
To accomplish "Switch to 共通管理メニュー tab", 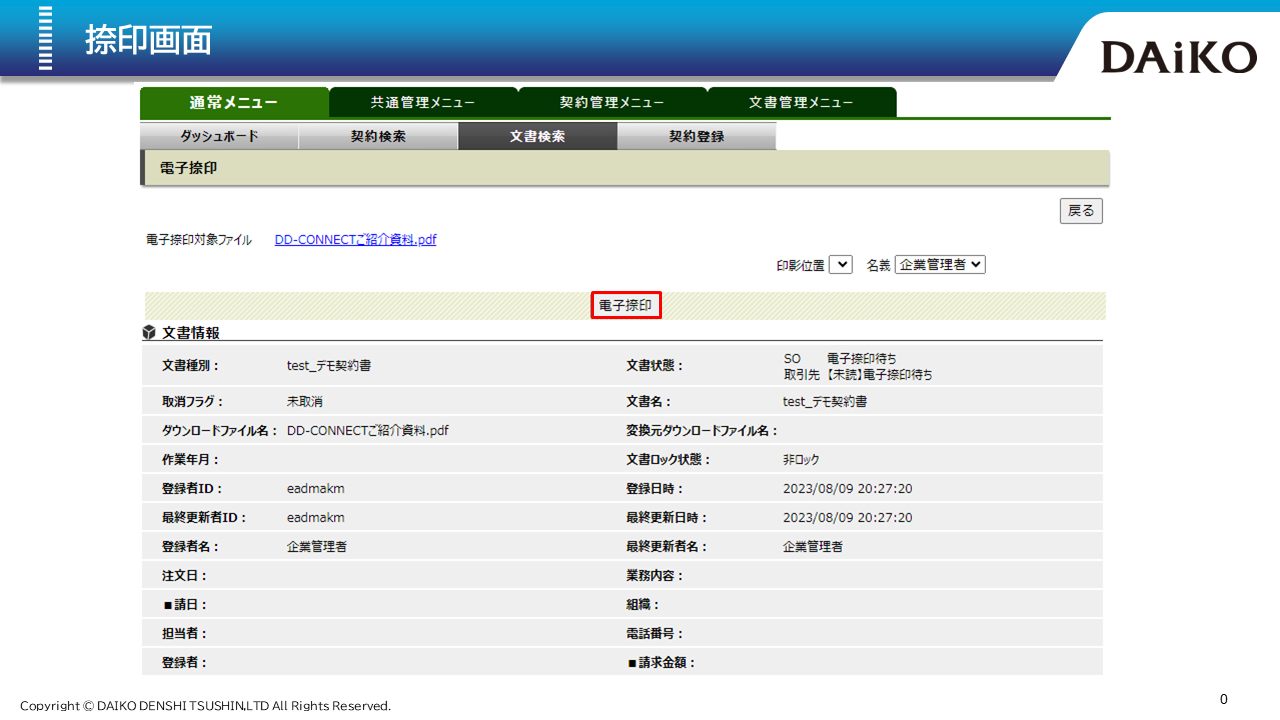I will (423, 102).
